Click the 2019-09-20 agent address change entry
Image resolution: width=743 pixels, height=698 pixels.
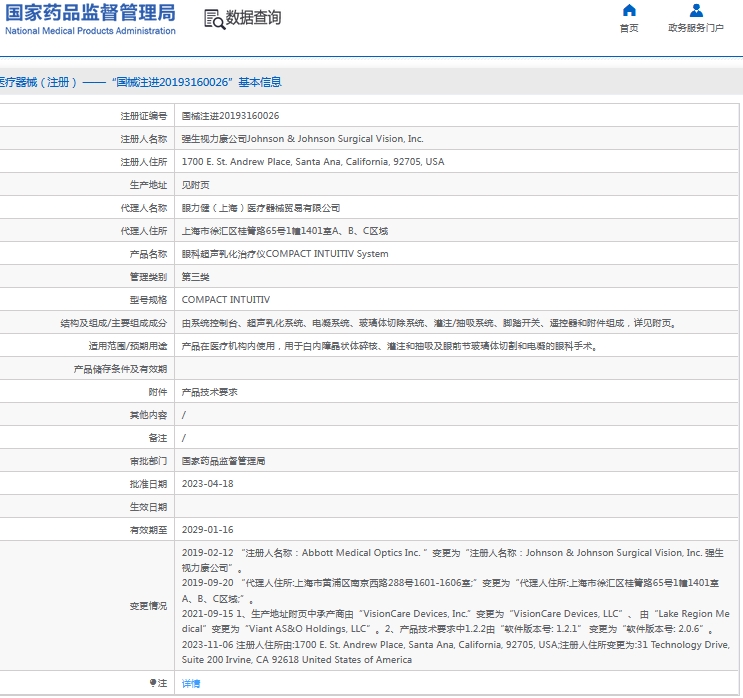point(450,590)
